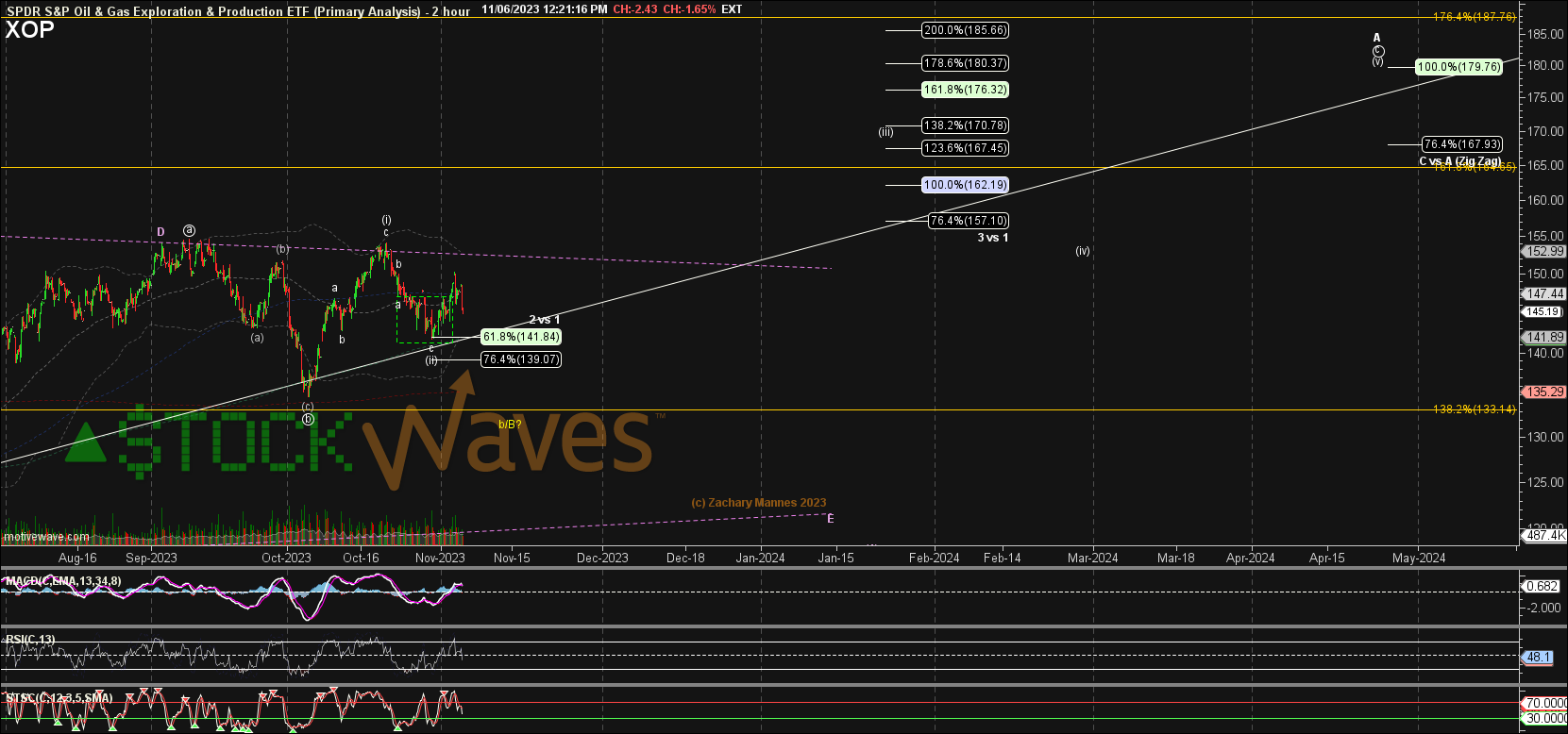Click the 147.44 price axis marker
This screenshot has height=734, width=1568.
point(1544,294)
